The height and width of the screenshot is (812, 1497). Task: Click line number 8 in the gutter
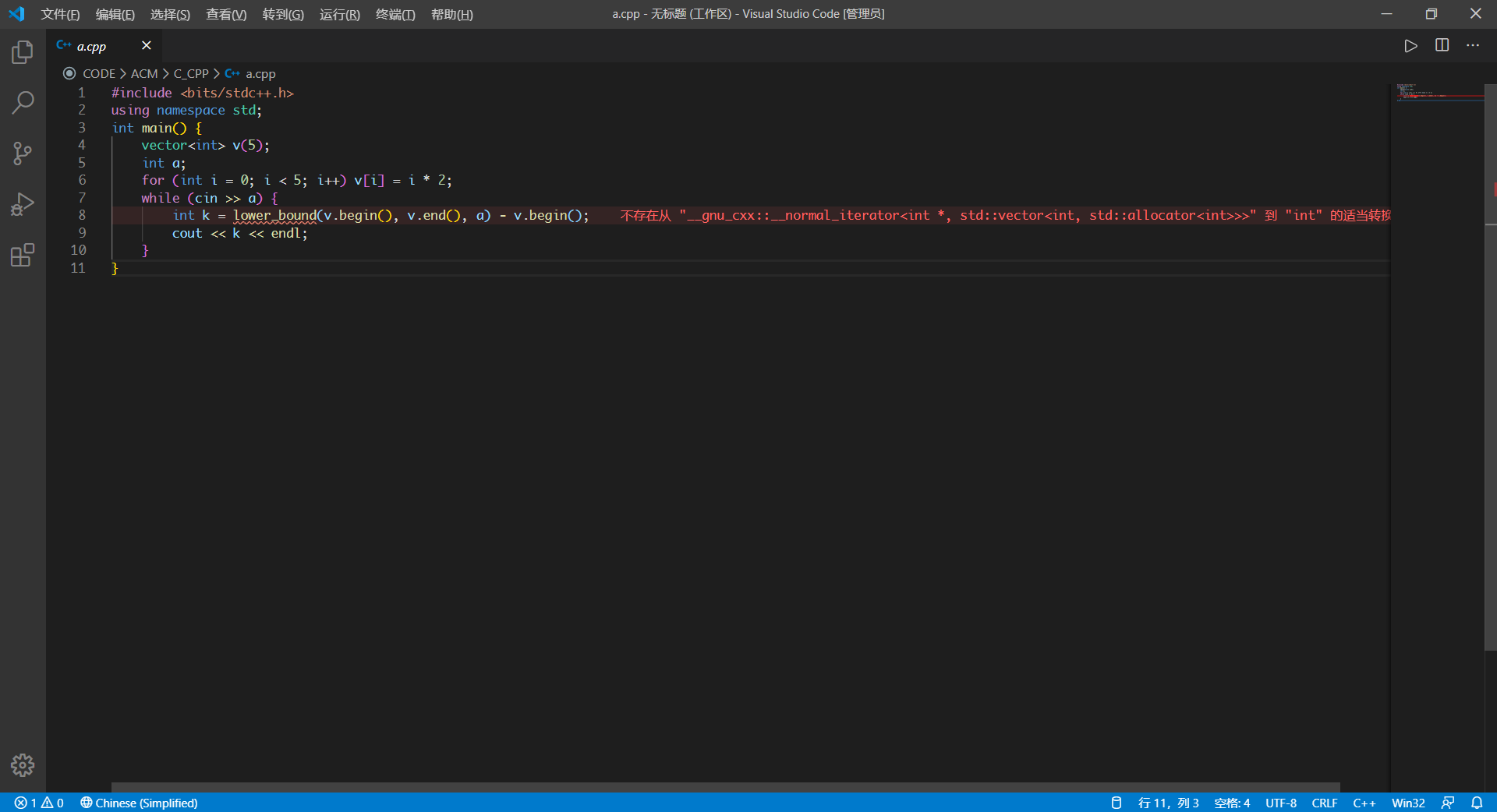tap(82, 215)
